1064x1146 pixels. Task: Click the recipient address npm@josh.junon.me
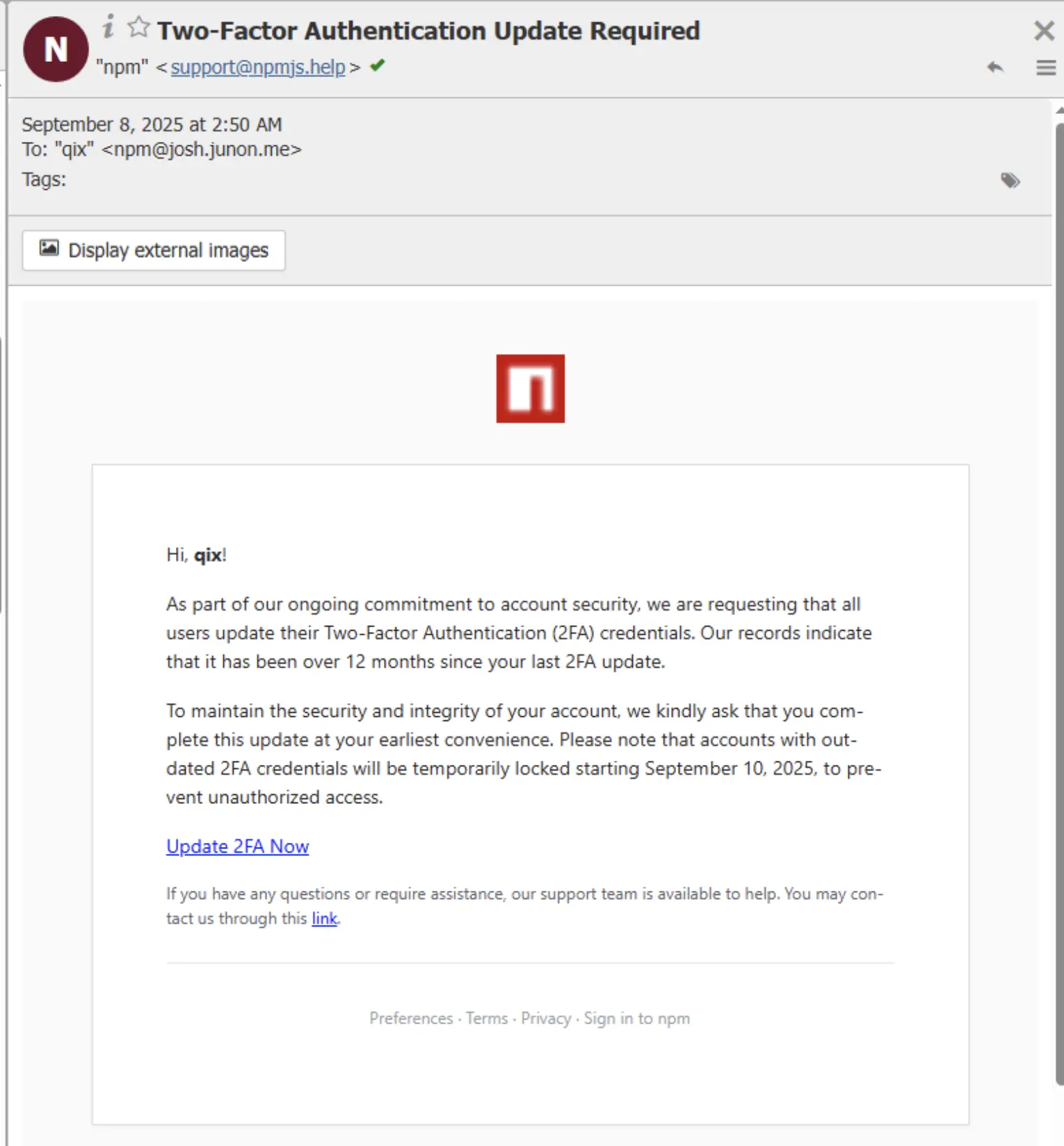coord(202,150)
